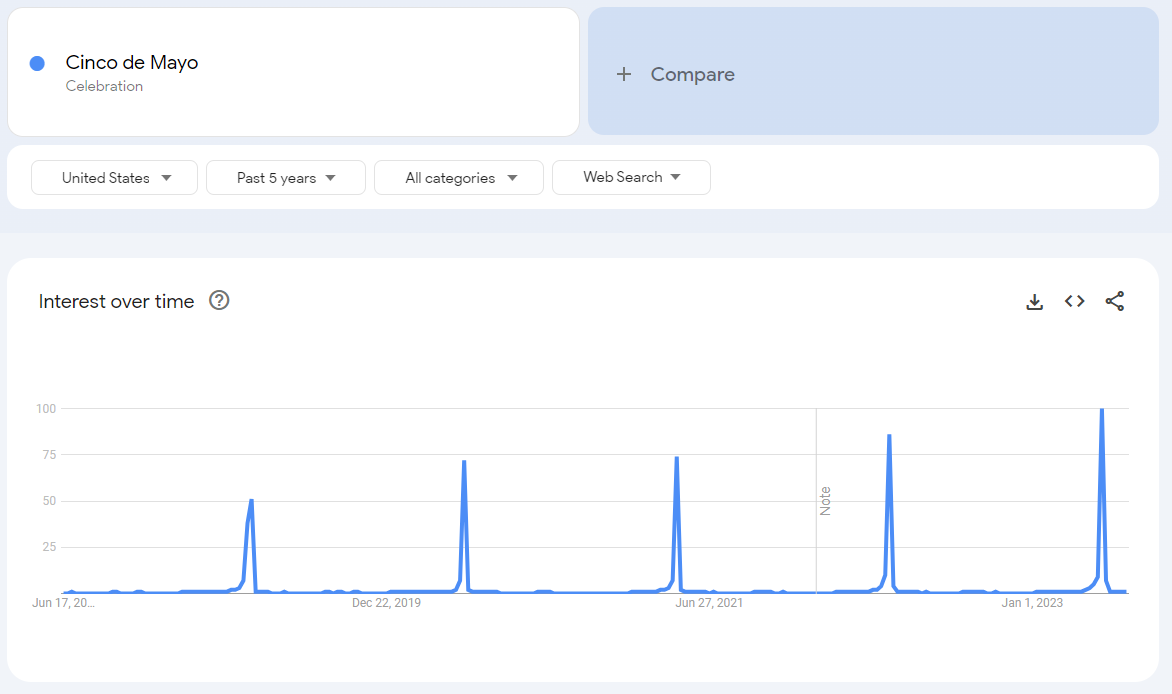The height and width of the screenshot is (694, 1172).
Task: Open the All categories dropdown
Action: [x=459, y=178]
